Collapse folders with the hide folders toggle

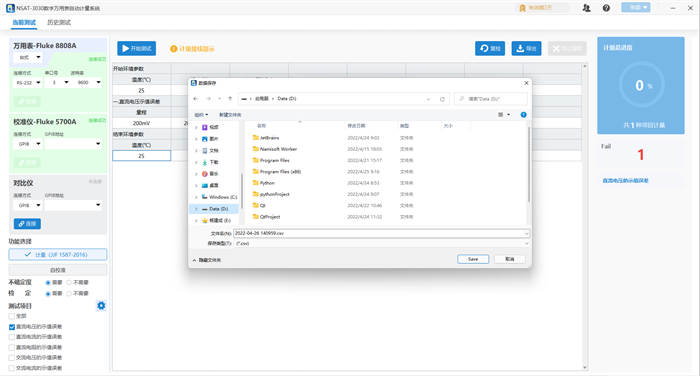[x=207, y=260]
